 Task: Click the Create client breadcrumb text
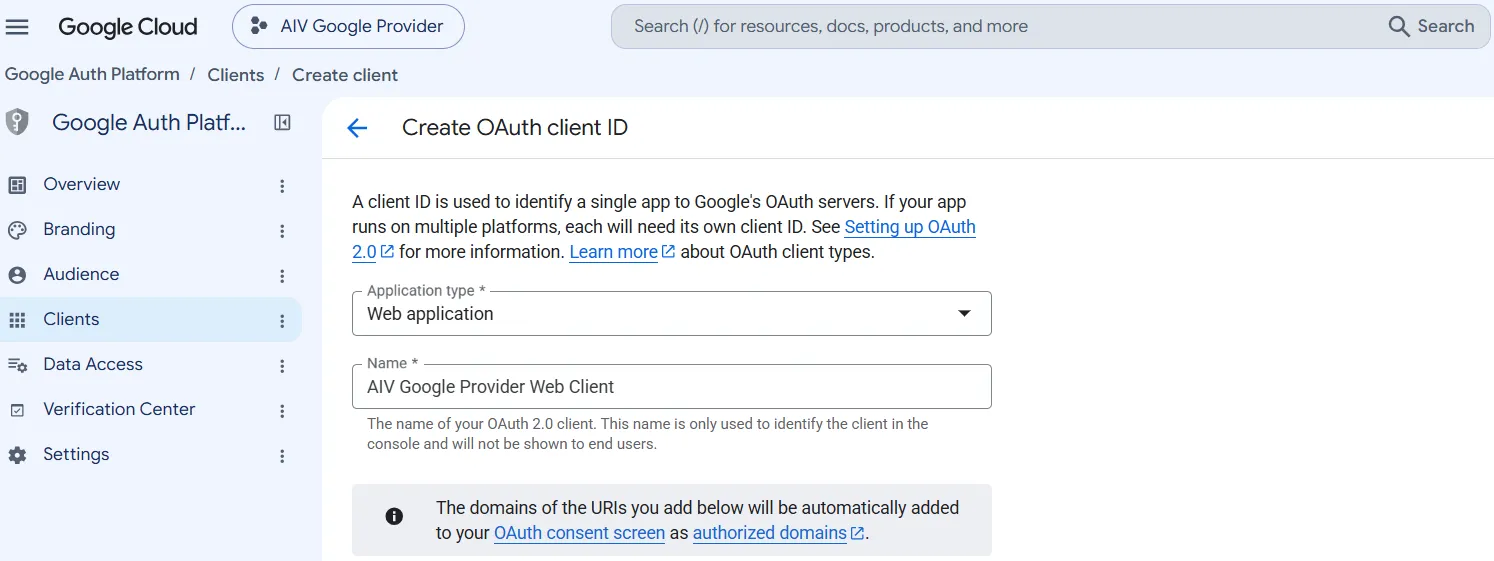345,75
